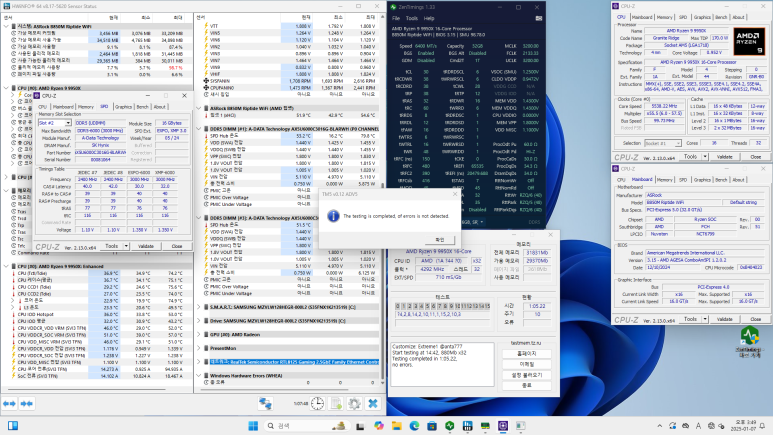Image resolution: width=773 pixels, height=435 pixels.
Task: Click HWiNFO log file document icon
Action: click(336, 403)
